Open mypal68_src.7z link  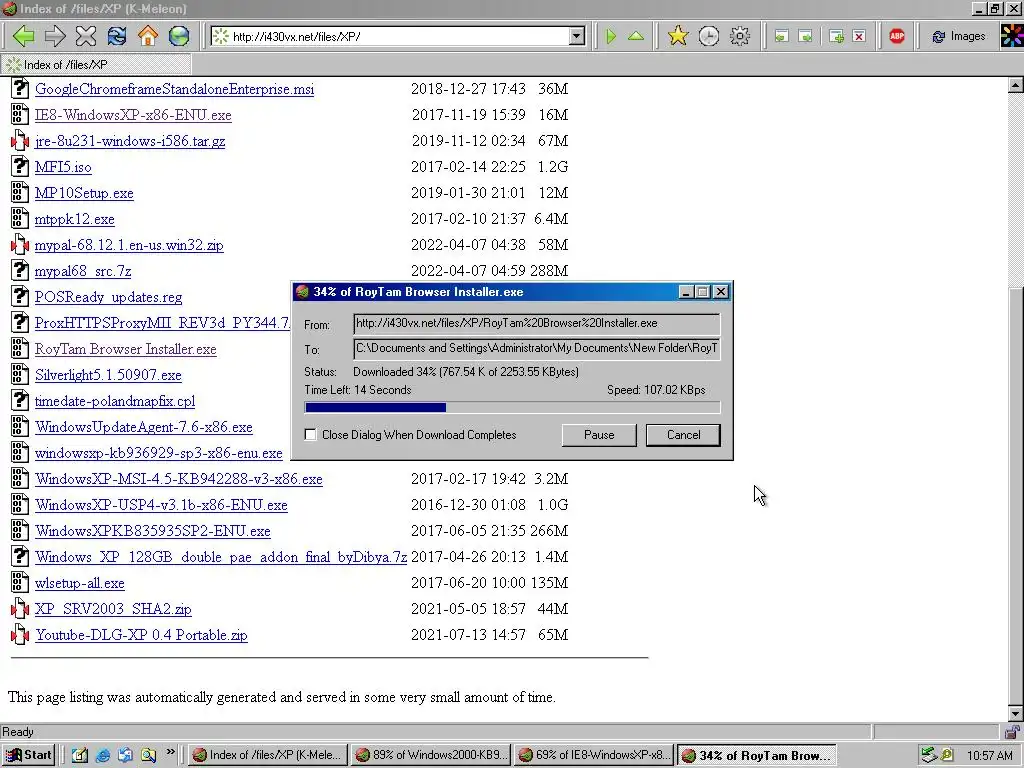click(x=83, y=271)
